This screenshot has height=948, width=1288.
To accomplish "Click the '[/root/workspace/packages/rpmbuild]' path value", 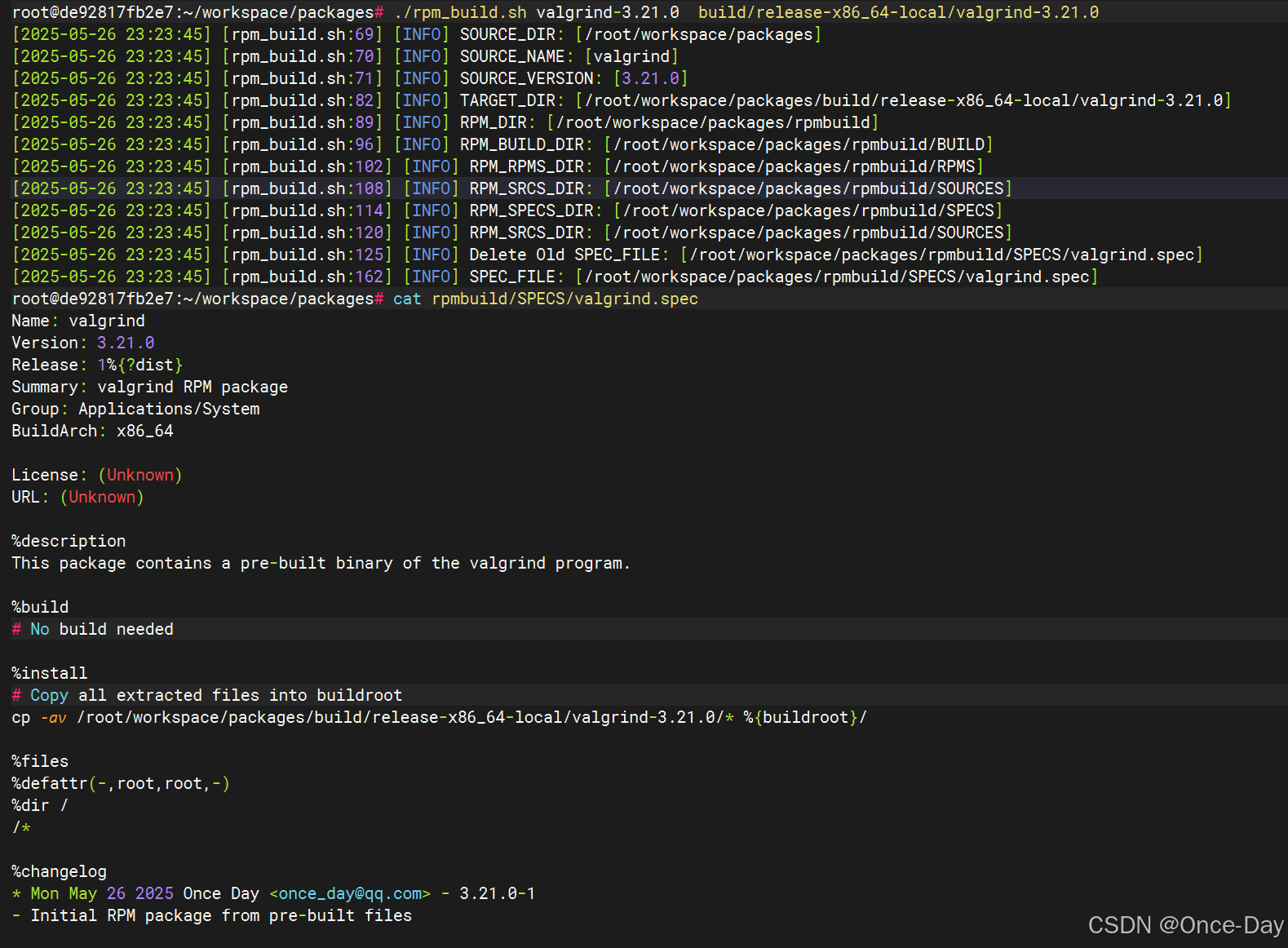I will click(x=712, y=122).
